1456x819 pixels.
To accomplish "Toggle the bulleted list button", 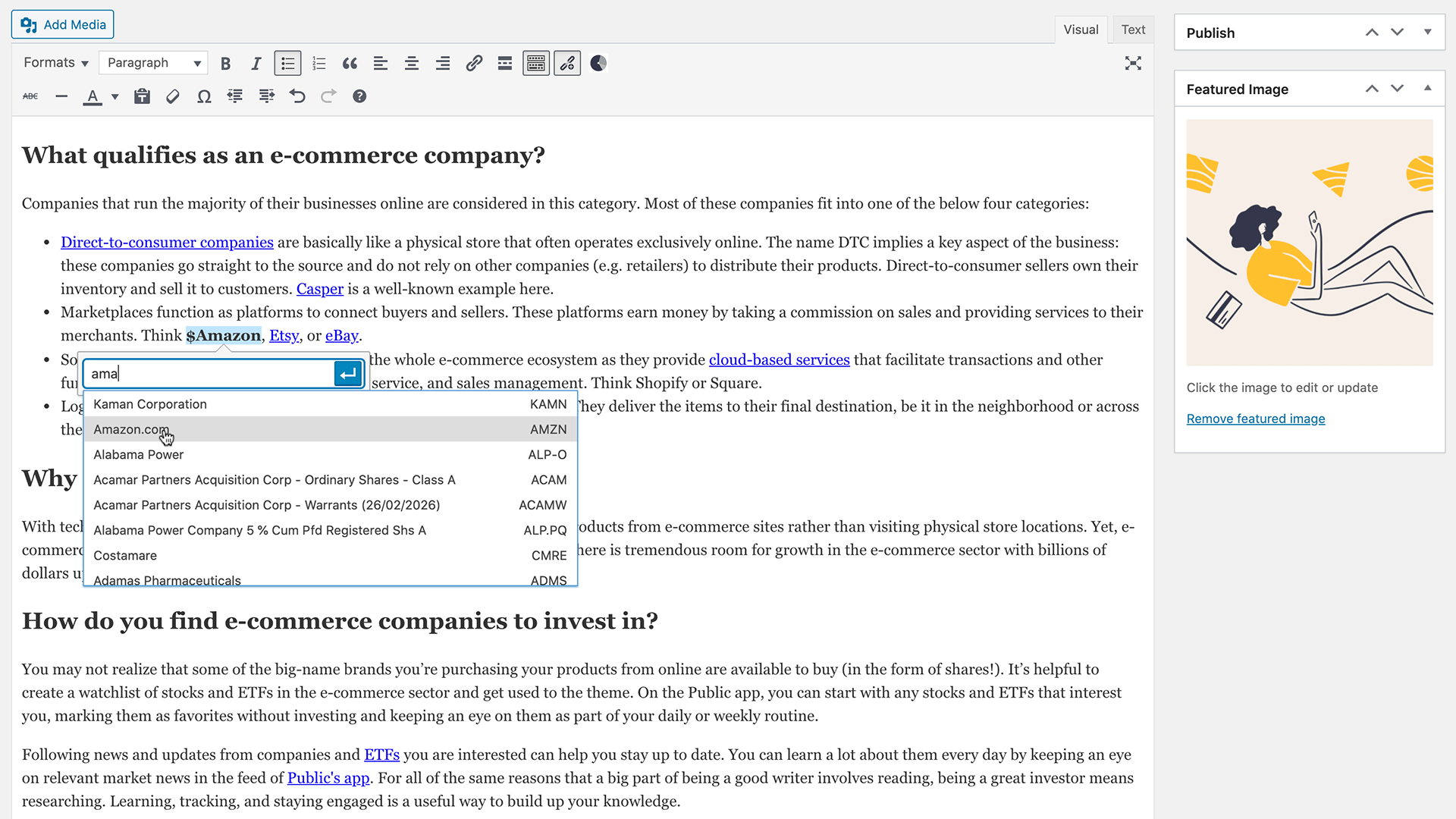I will tap(287, 63).
